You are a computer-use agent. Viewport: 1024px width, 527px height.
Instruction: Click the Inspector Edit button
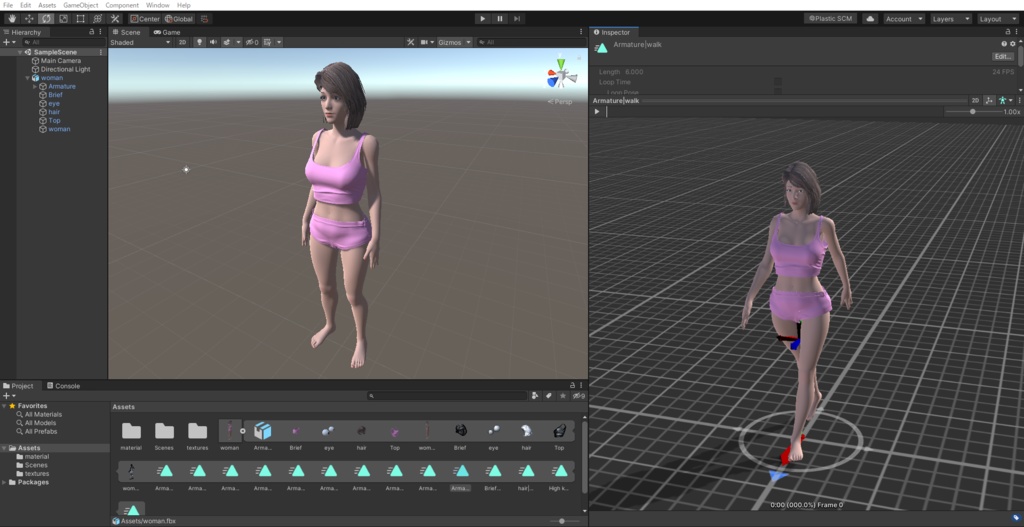[x=1003, y=57]
